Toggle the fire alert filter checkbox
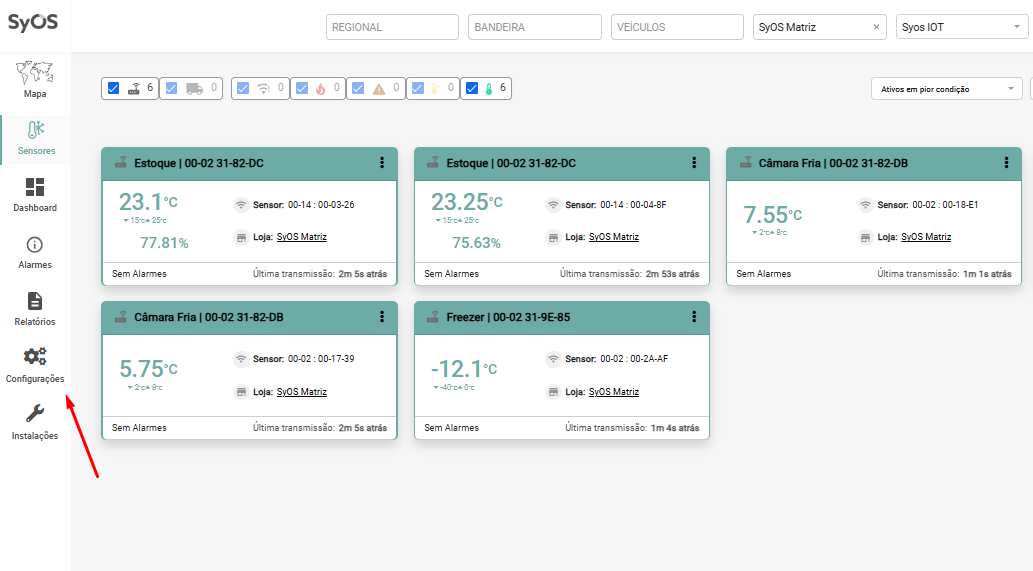This screenshot has width=1033, height=571. [x=301, y=88]
